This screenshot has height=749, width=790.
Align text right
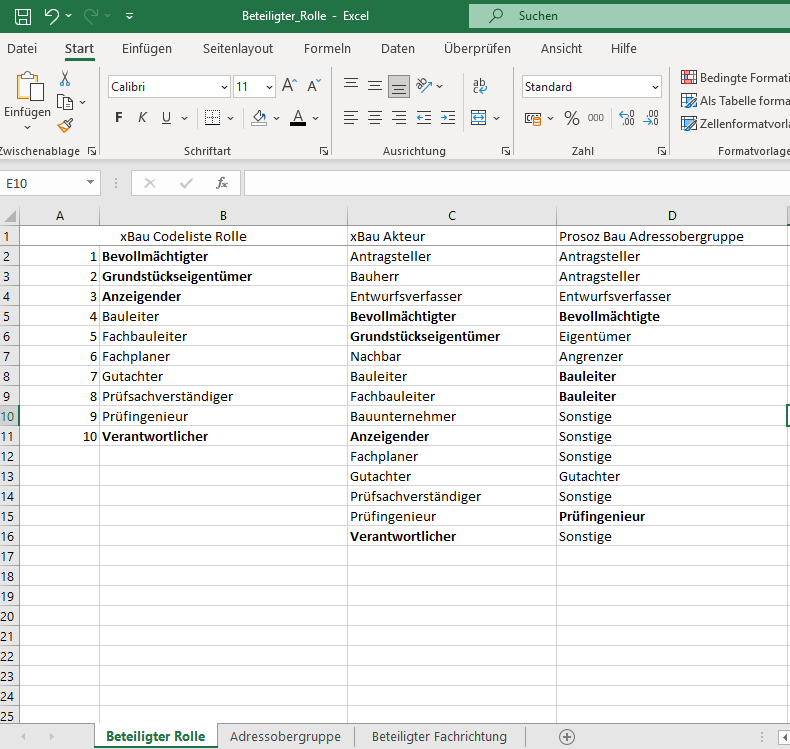[x=399, y=118]
